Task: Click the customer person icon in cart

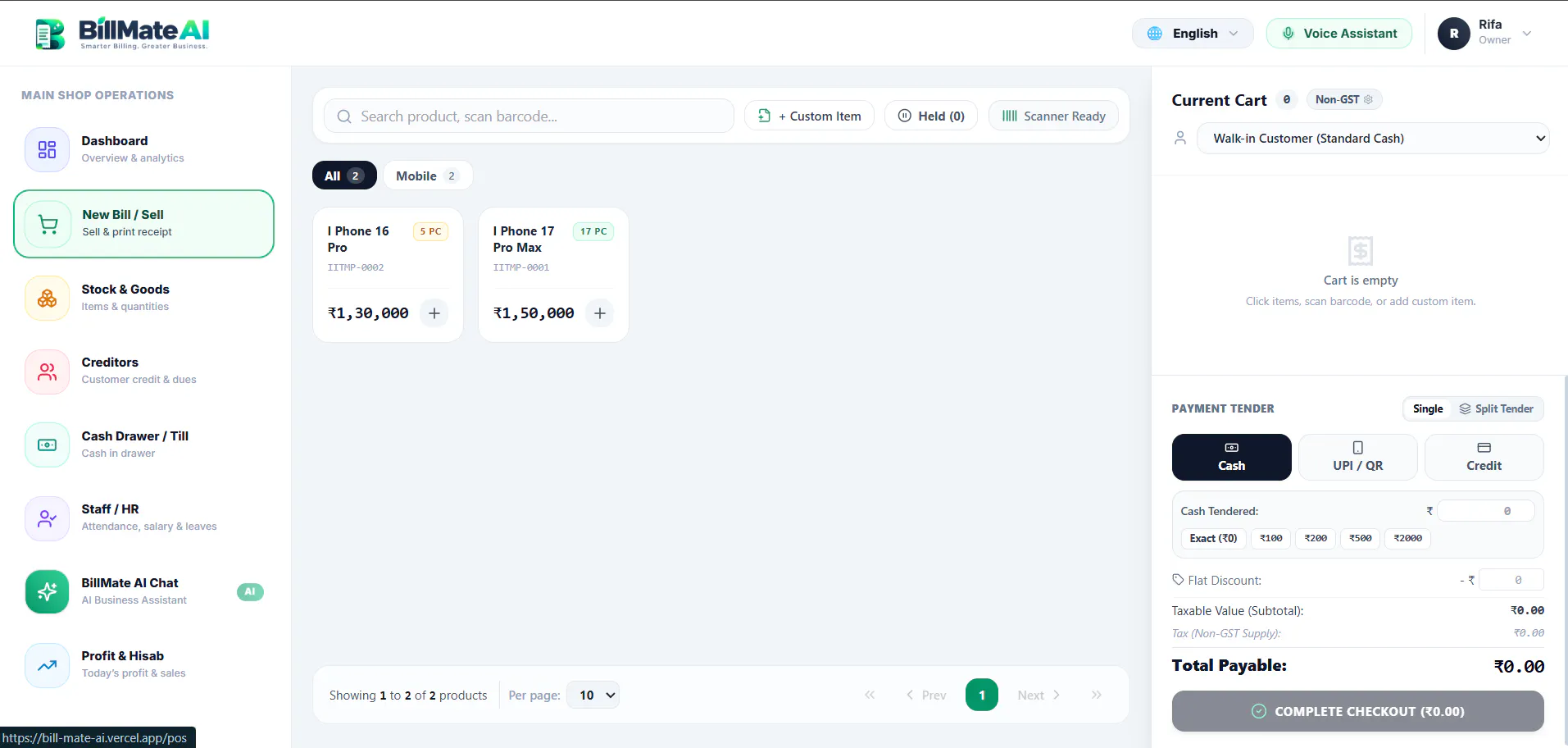Action: click(1180, 138)
